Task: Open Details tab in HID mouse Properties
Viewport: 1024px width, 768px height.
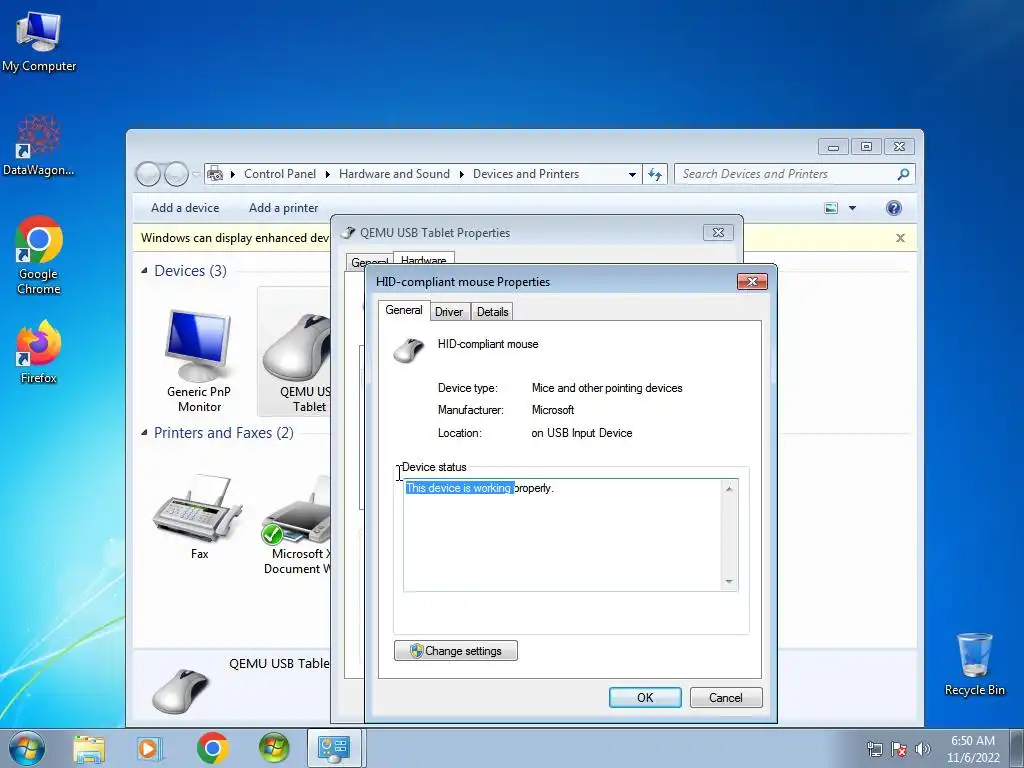Action: pyautogui.click(x=492, y=312)
